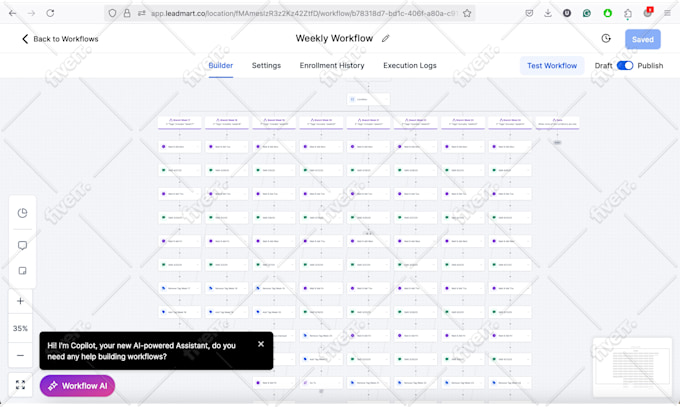Viewport: 680px width, 407px height.
Task: Open the Settings tab
Action: 266,66
